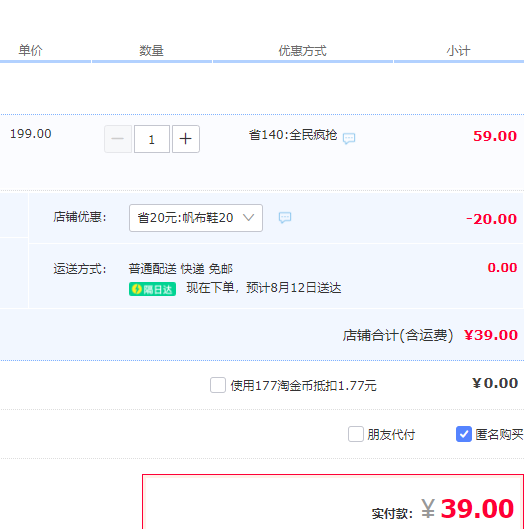Click the plus button to increase quantity

click(x=186, y=139)
